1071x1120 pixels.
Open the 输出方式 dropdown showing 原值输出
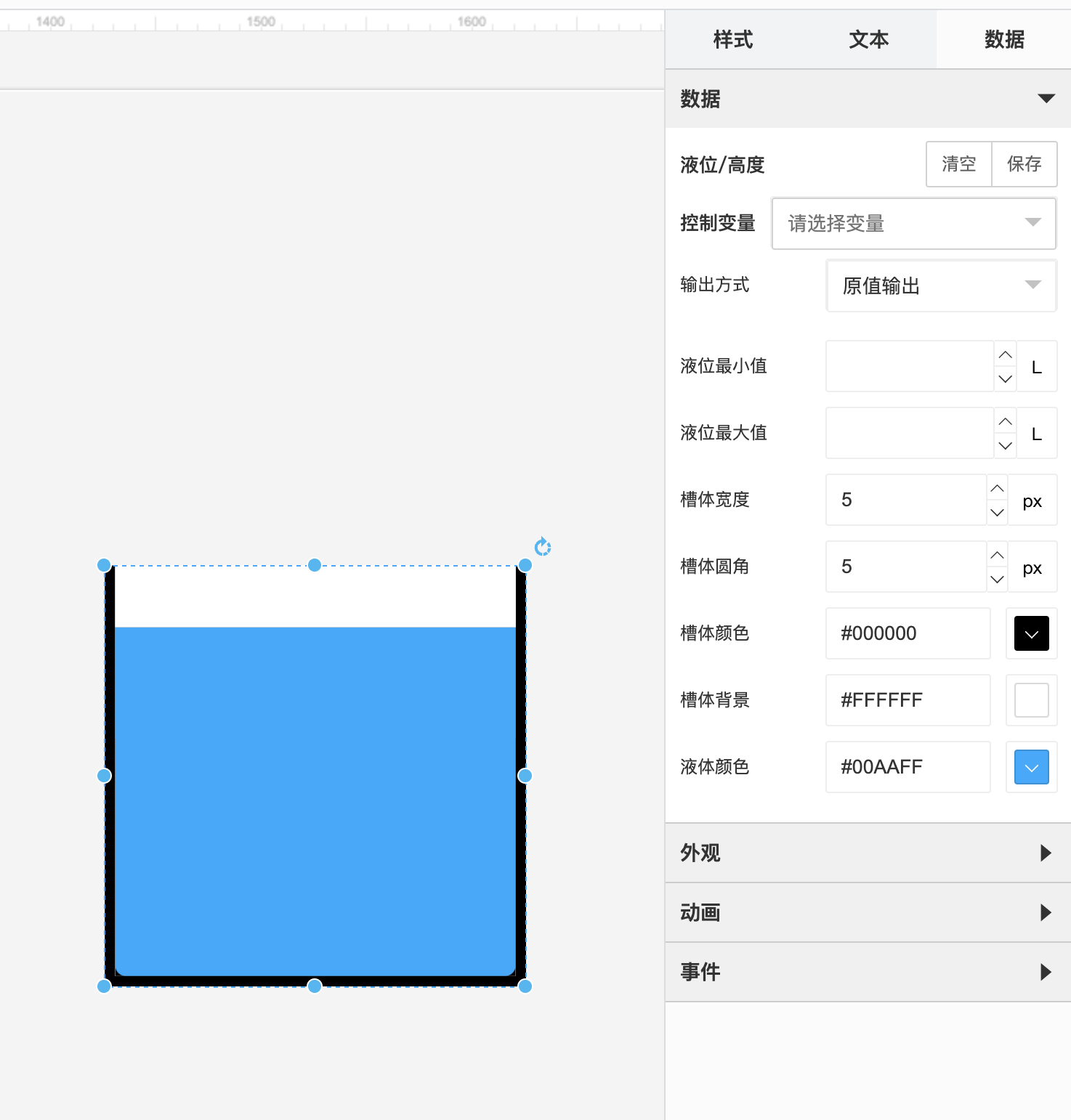pos(942,286)
